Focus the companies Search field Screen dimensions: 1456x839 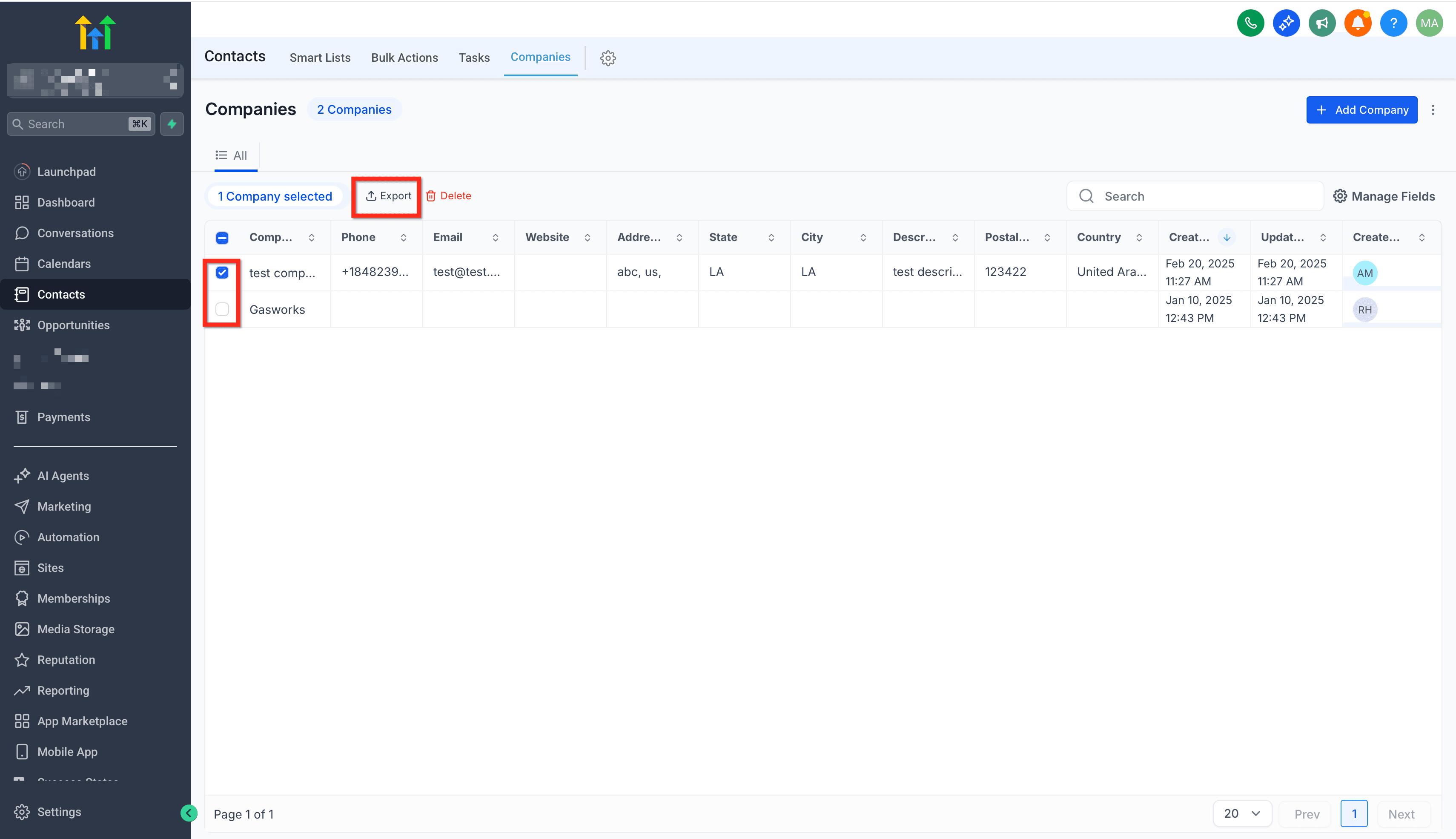pyautogui.click(x=1195, y=196)
